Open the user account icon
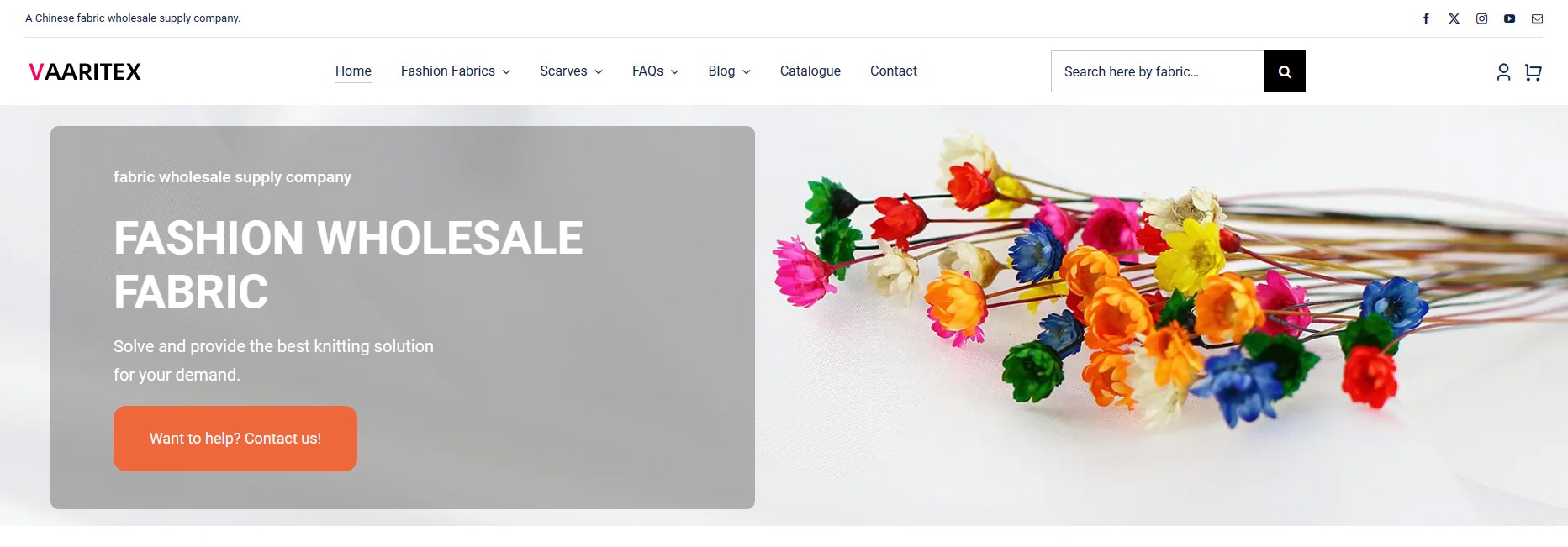 coord(1503,72)
